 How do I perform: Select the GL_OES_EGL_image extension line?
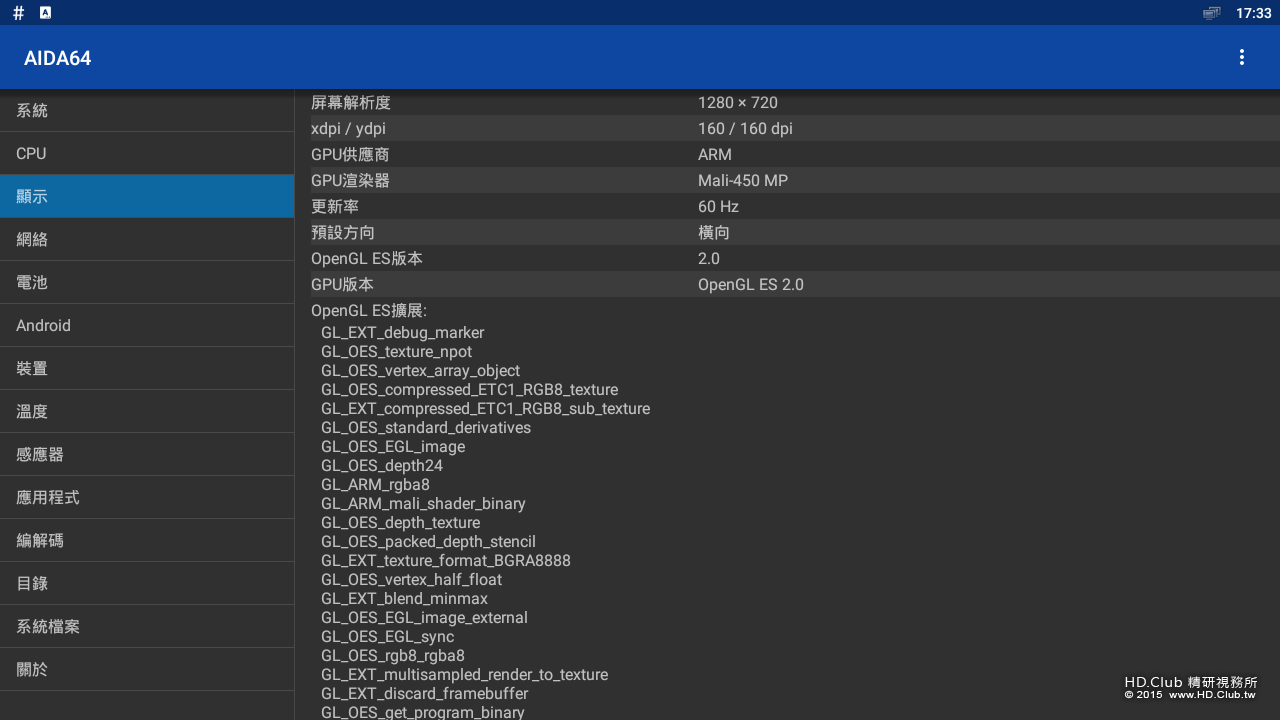(393, 446)
